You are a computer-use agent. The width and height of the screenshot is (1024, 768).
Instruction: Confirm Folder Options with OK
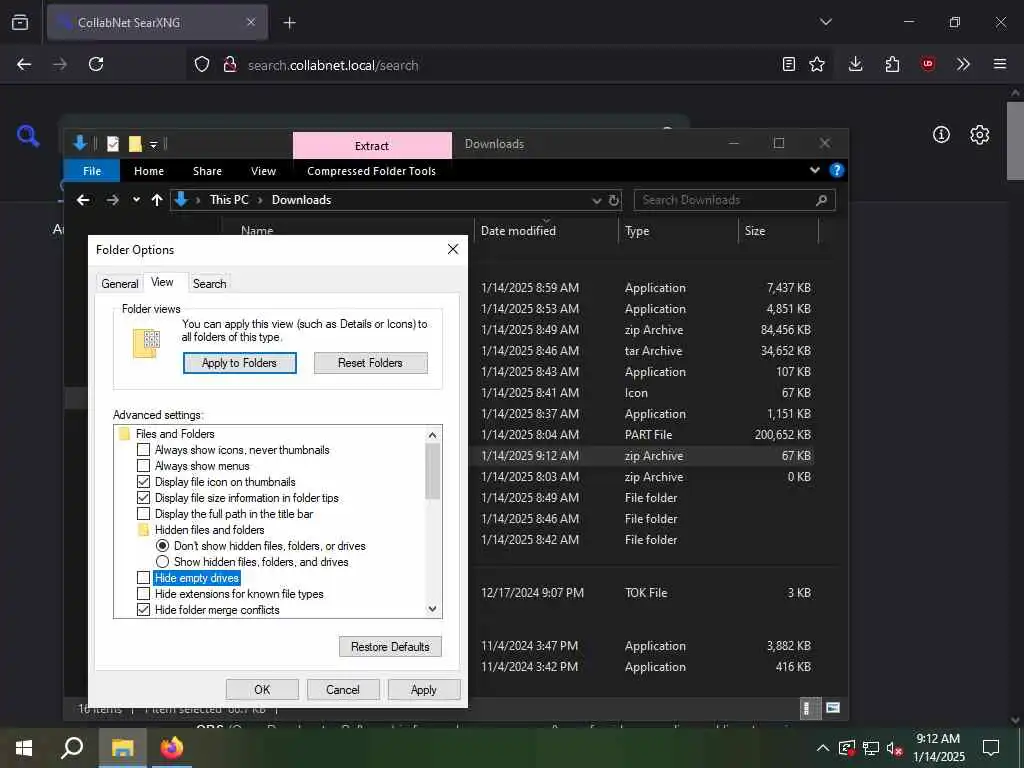pos(262,690)
